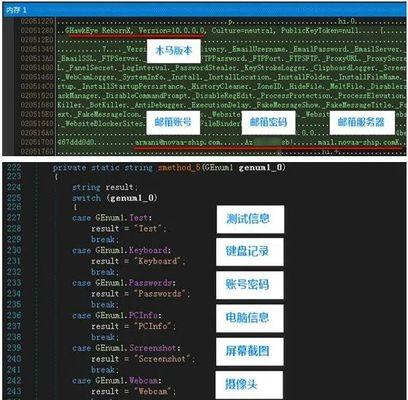Click memory address 02051700
The width and height of the screenshot is (408, 400).
click(37, 143)
